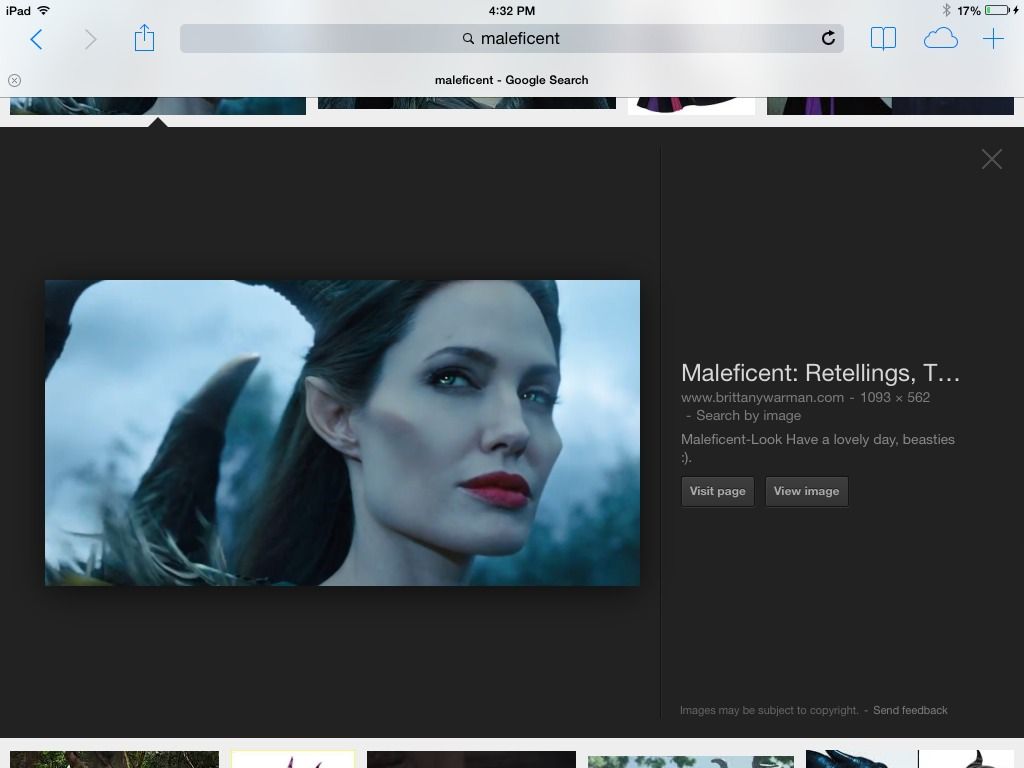1024x768 pixels.
Task: Tap the Safari forward arrow
Action: pos(91,39)
